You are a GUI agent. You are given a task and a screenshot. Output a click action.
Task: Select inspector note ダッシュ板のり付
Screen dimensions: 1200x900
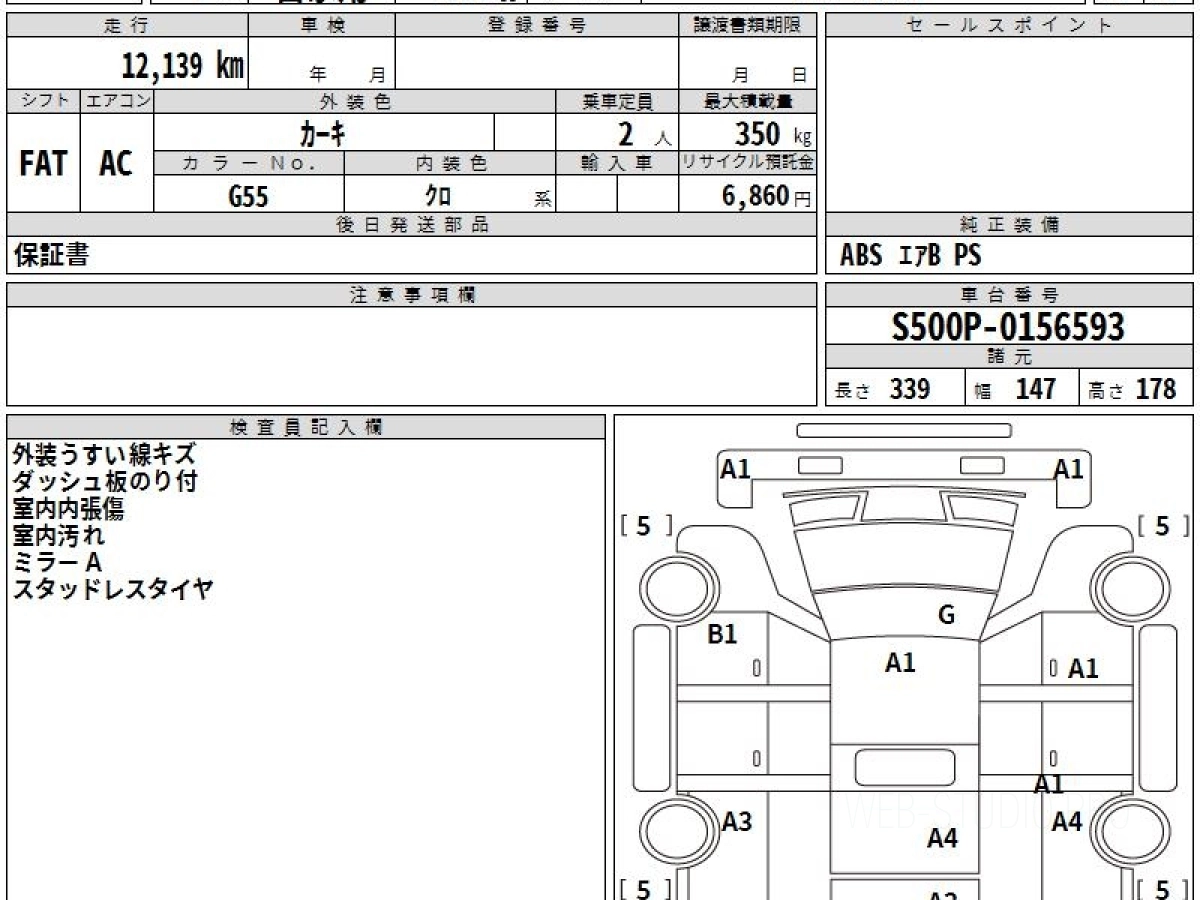click(104, 481)
